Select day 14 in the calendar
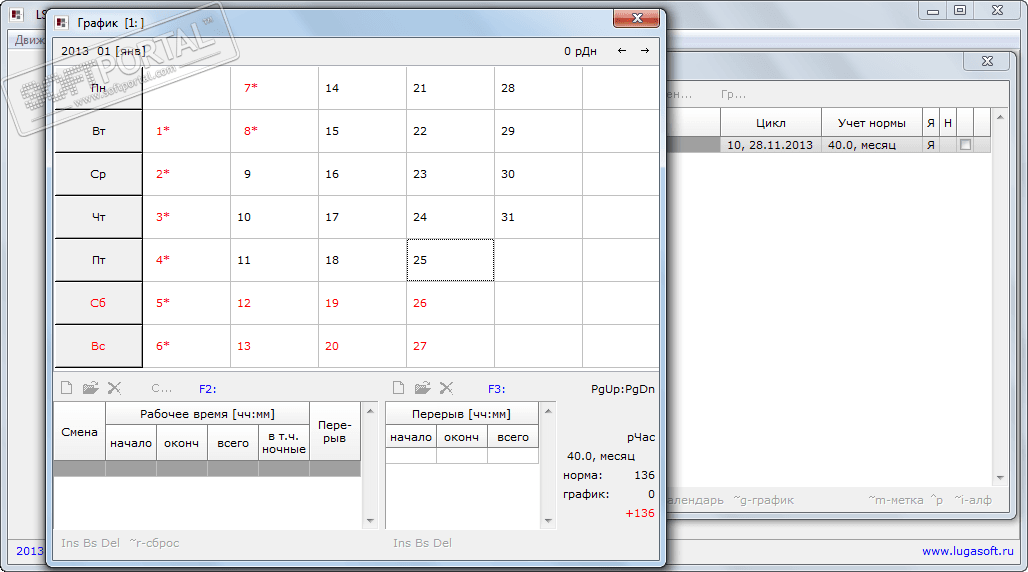The height and width of the screenshot is (572, 1028). click(362, 88)
